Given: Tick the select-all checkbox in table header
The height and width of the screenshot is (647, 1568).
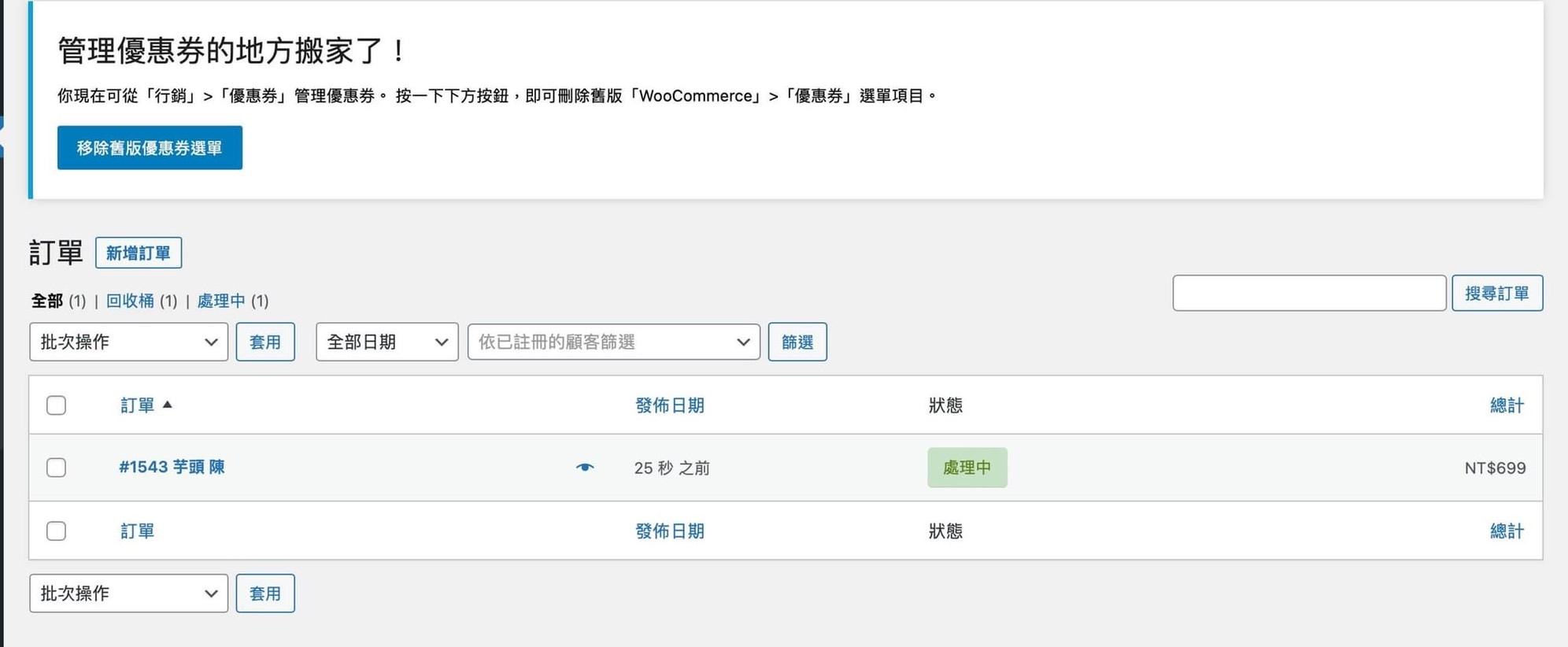Looking at the screenshot, I should point(56,405).
